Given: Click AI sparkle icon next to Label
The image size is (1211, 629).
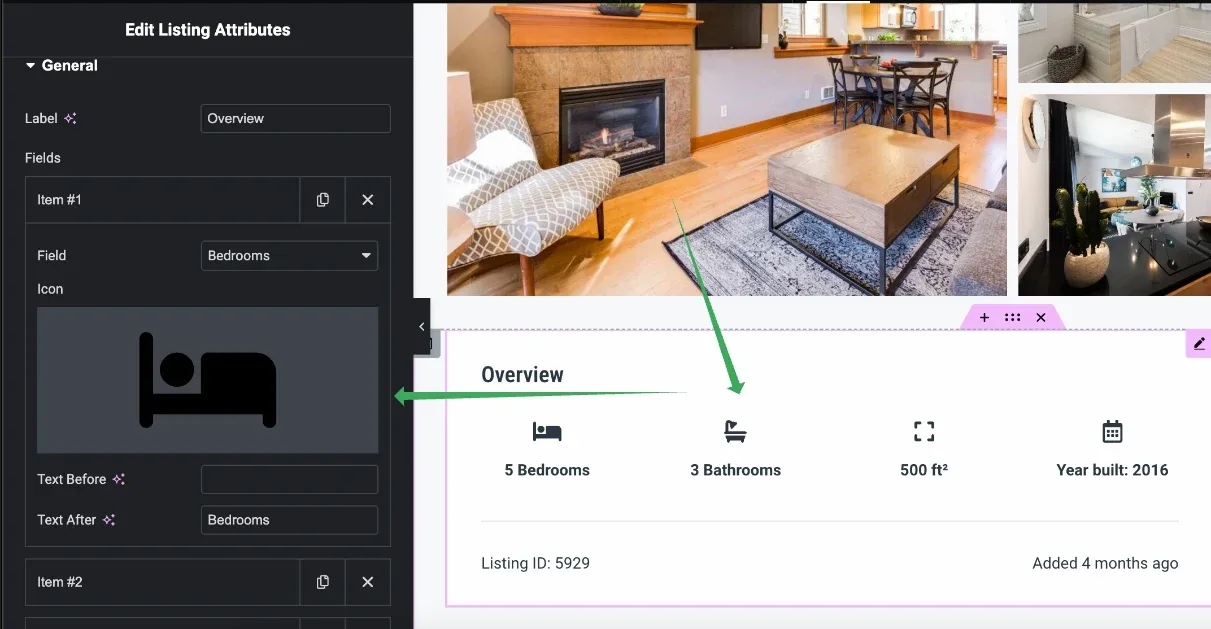Looking at the screenshot, I should pyautogui.click(x=70, y=118).
